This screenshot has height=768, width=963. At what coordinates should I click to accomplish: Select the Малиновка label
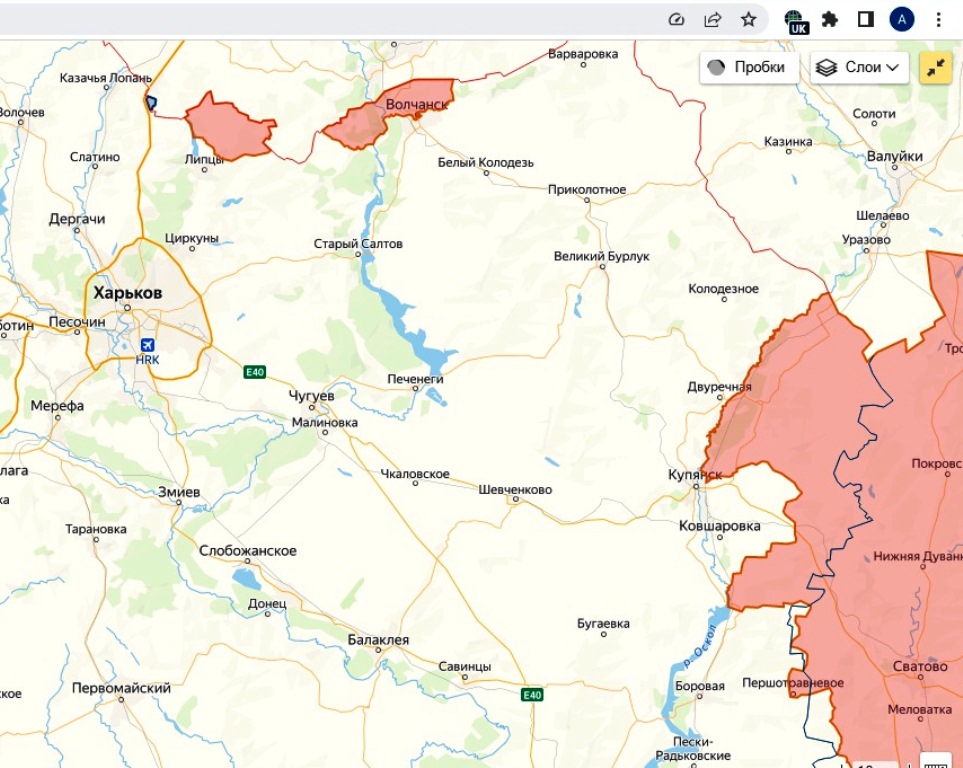324,422
